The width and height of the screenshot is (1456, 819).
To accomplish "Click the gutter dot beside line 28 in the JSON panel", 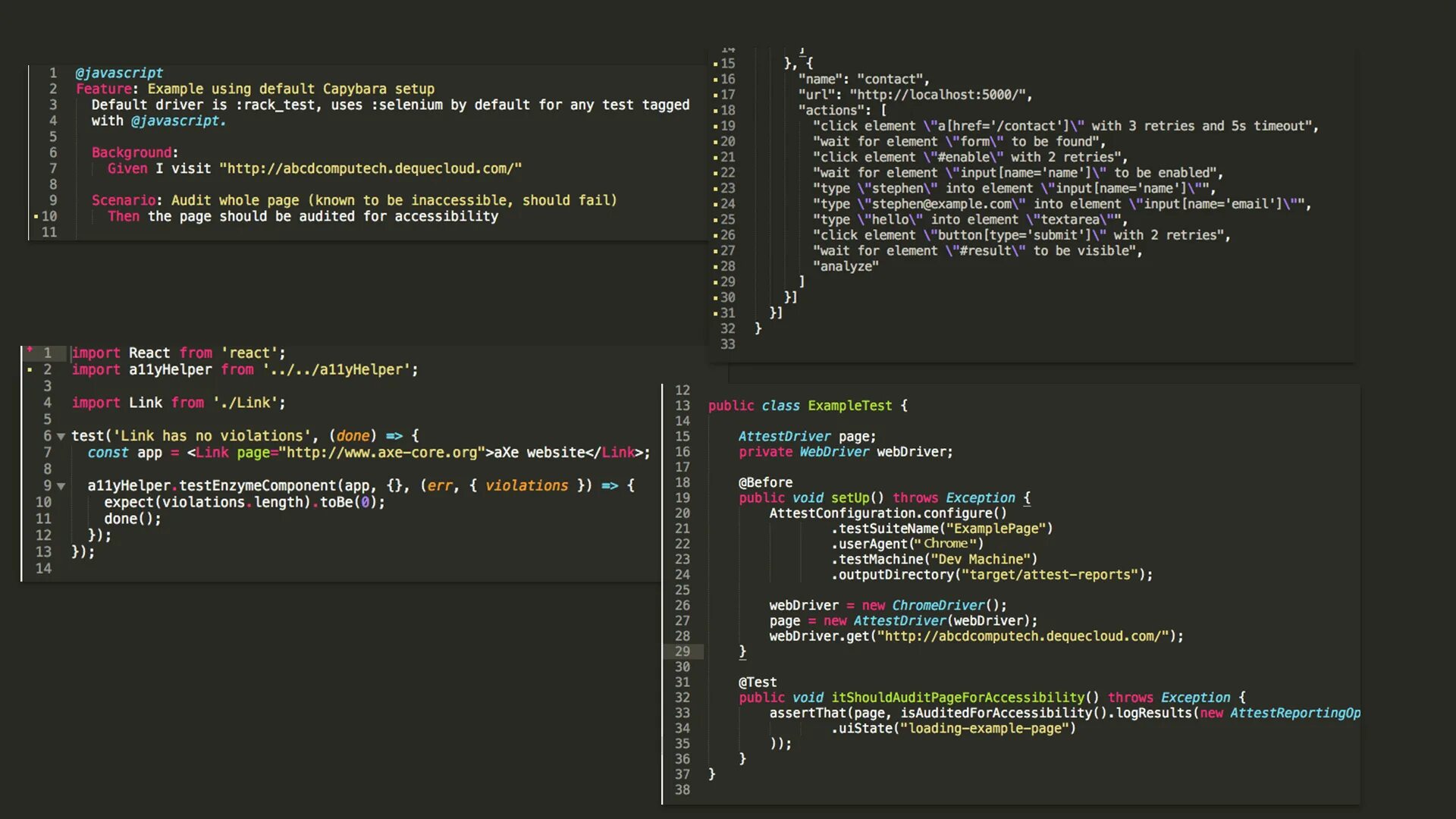I will click(715, 267).
